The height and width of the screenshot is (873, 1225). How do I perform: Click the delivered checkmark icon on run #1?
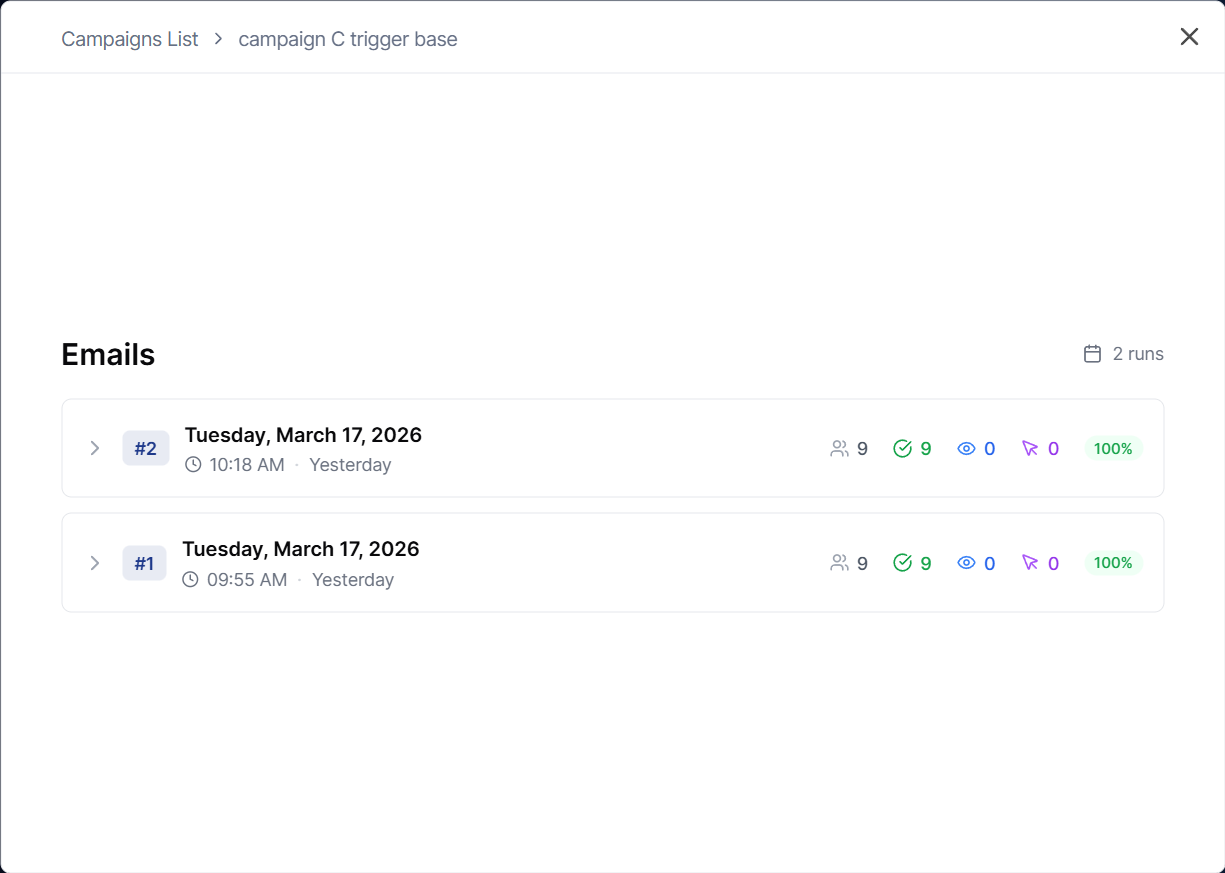click(900, 562)
